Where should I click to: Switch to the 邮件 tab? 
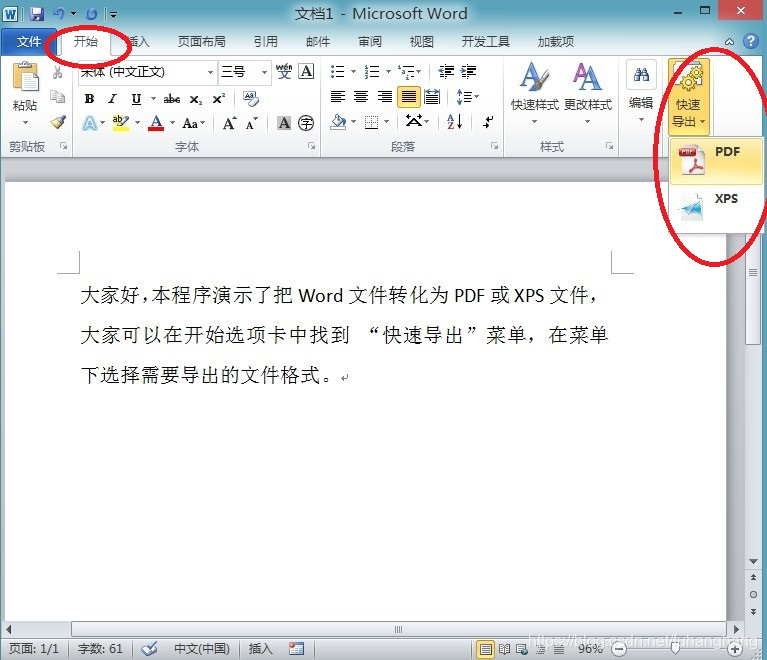pyautogui.click(x=318, y=42)
